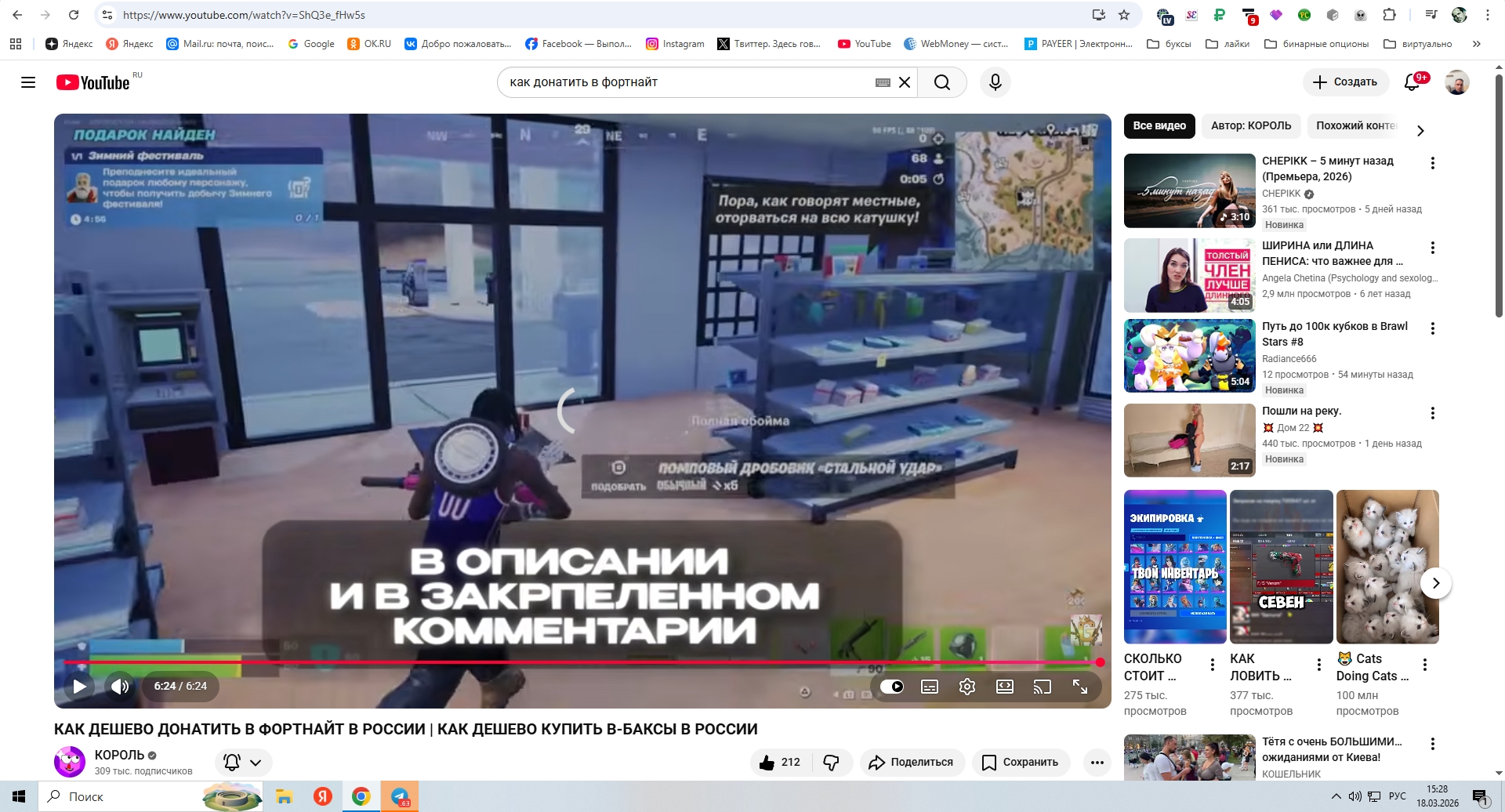The width and height of the screenshot is (1505, 812).
Task: Share the video via Поделиться
Action: pyautogui.click(x=912, y=763)
